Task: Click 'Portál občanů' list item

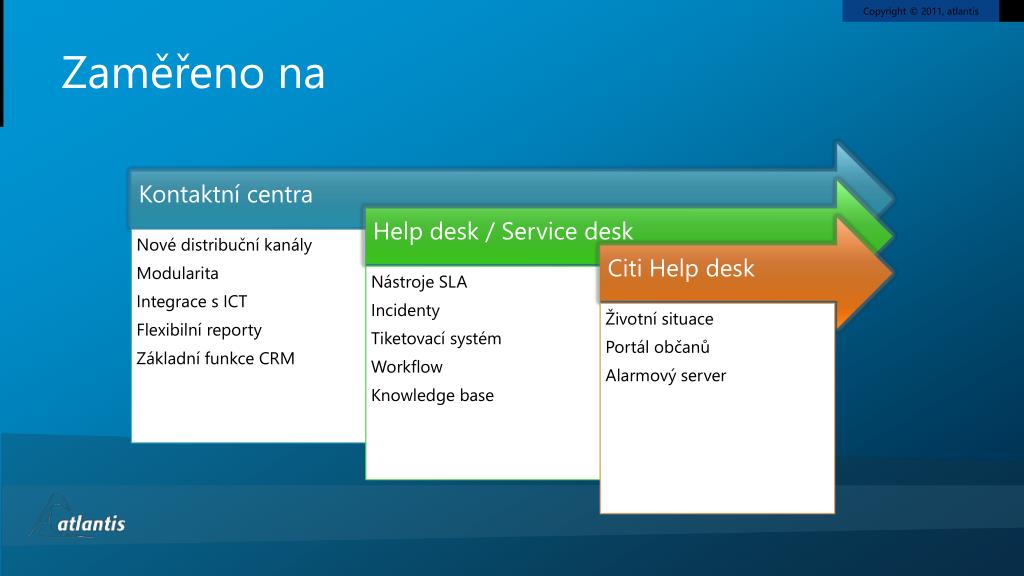Action: [658, 347]
